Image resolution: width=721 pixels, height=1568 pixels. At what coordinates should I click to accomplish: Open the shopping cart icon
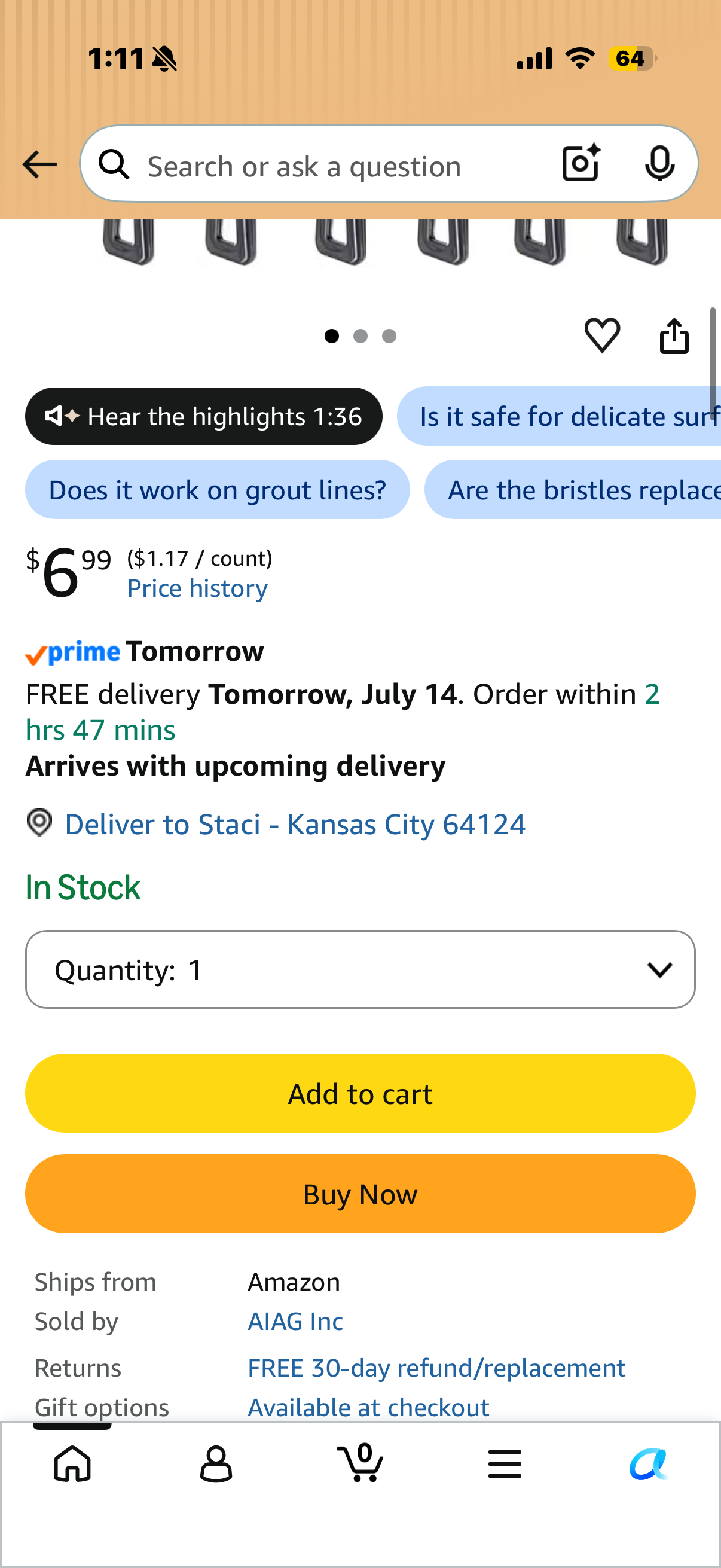[360, 1463]
